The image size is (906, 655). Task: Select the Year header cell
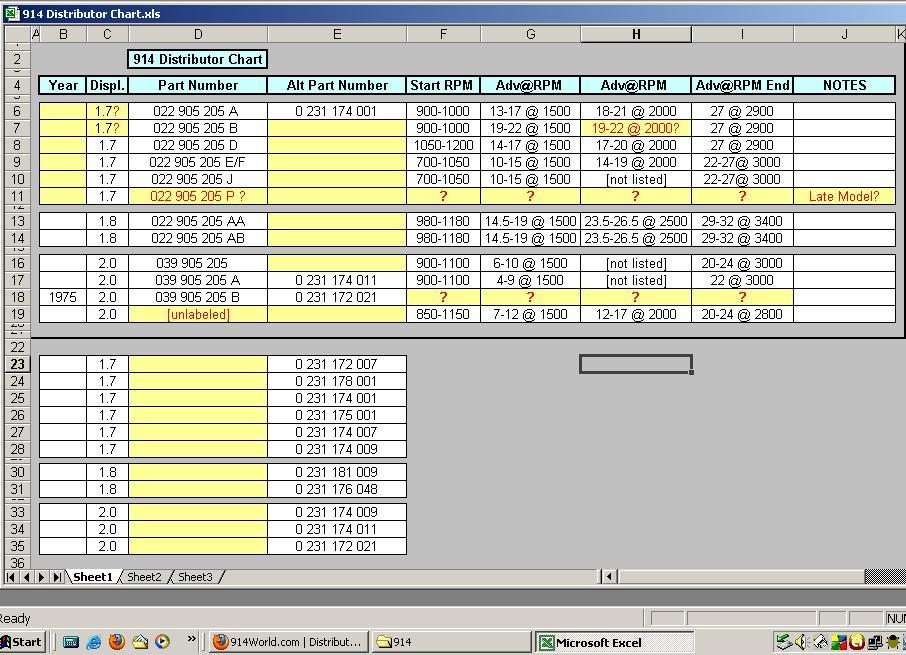[x=62, y=85]
